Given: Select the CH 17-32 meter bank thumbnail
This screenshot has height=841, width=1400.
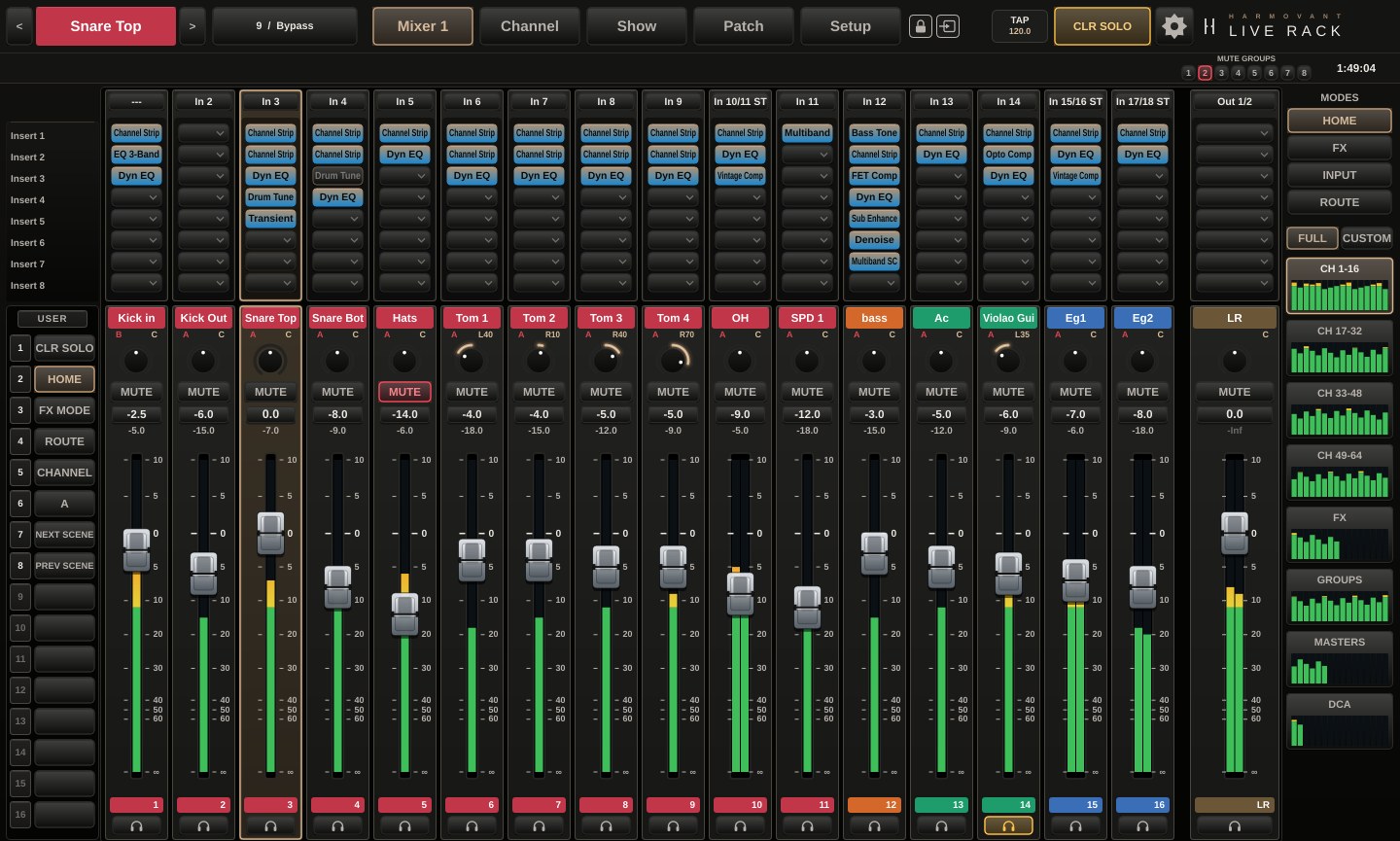Looking at the screenshot, I should (x=1340, y=348).
